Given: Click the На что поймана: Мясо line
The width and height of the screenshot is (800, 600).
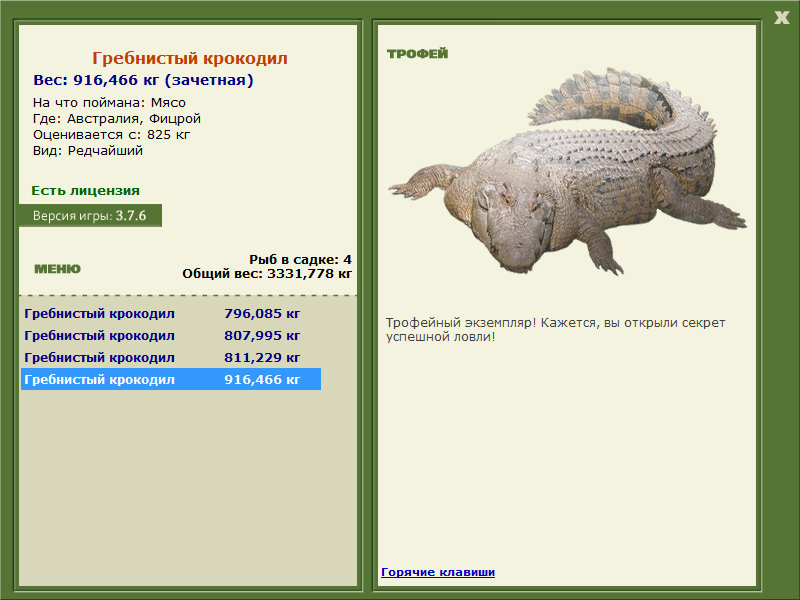Looking at the screenshot, I should [109, 103].
